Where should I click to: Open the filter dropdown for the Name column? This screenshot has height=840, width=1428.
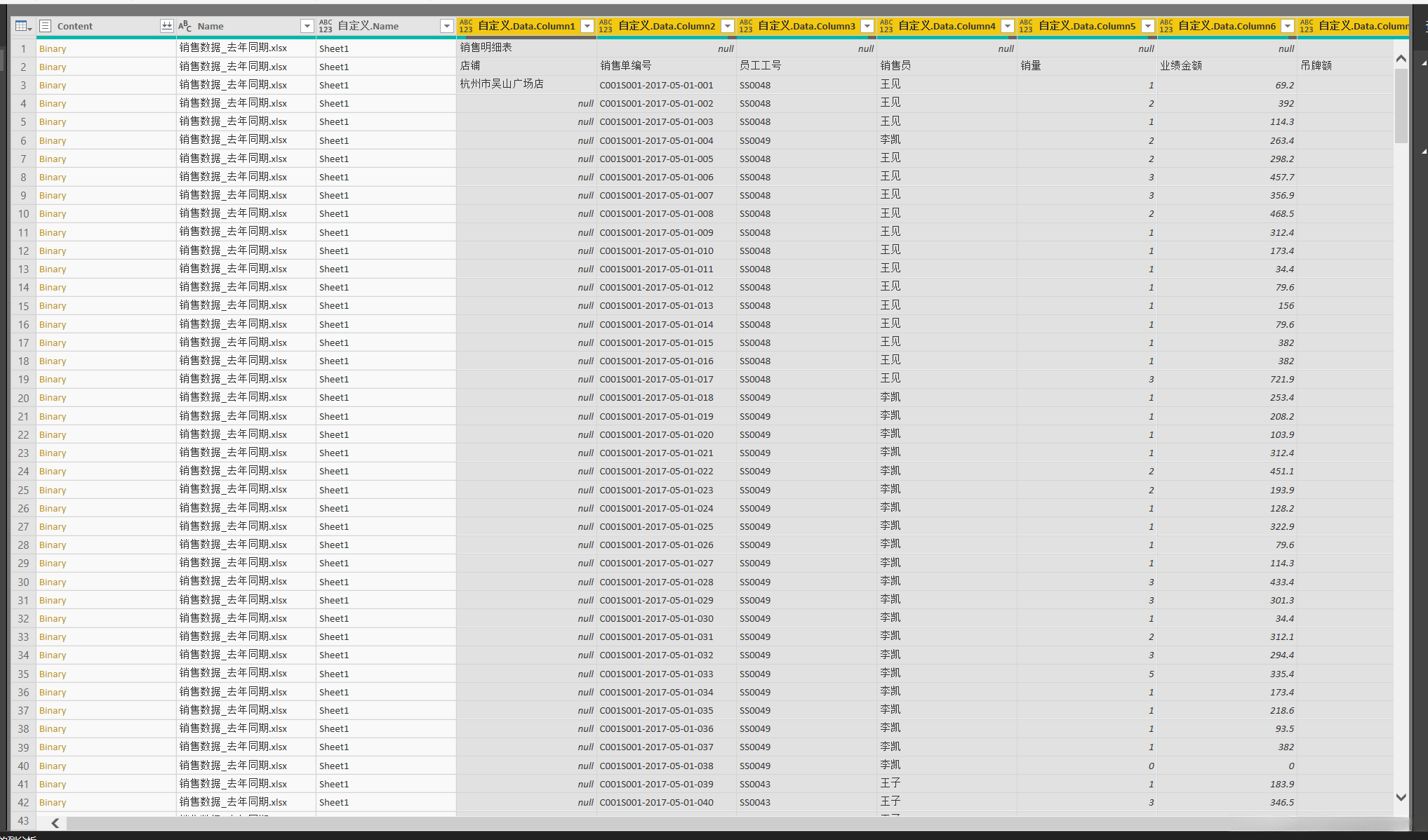click(x=307, y=26)
